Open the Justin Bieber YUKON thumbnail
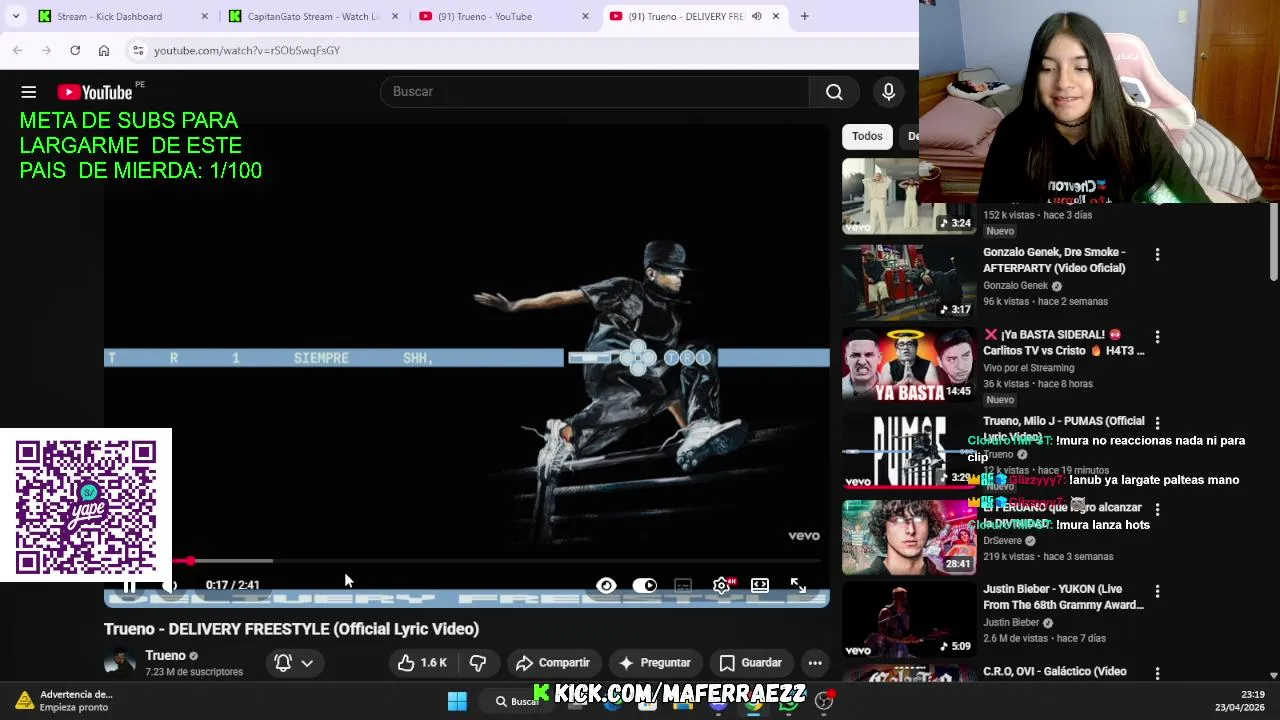The image size is (1280, 720). point(908,620)
